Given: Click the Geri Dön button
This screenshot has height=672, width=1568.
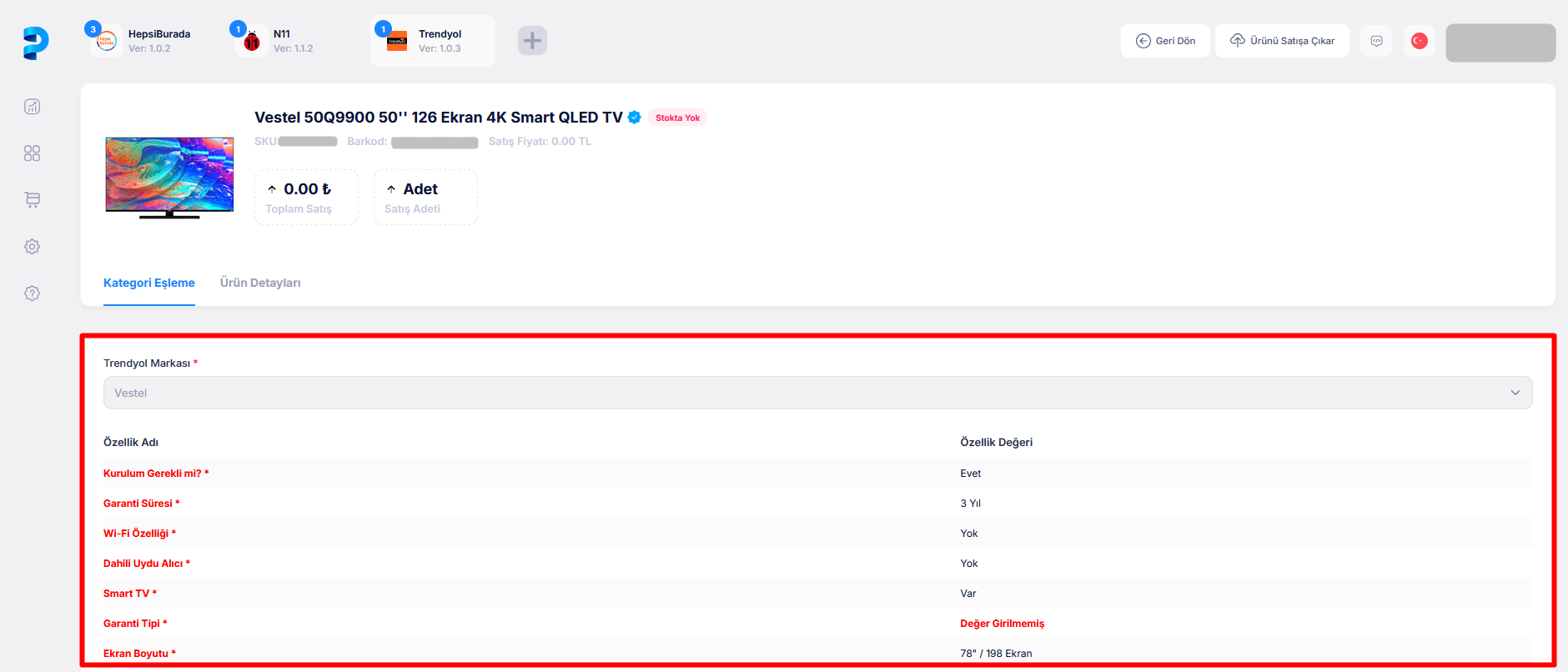Looking at the screenshot, I should click(x=1165, y=41).
